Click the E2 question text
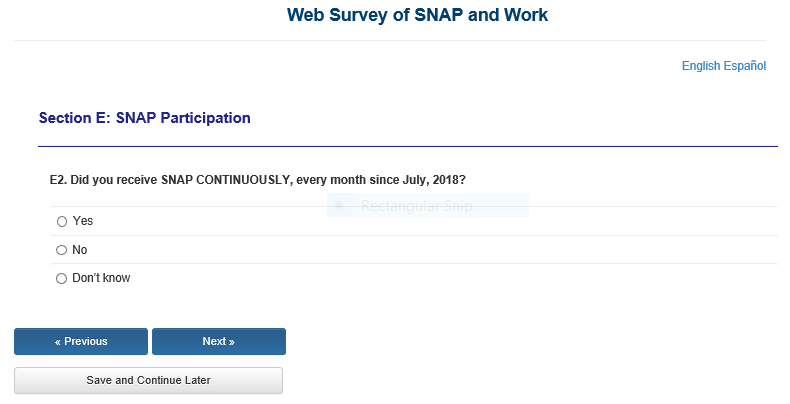Screen dimensions: 790x404 (257, 180)
